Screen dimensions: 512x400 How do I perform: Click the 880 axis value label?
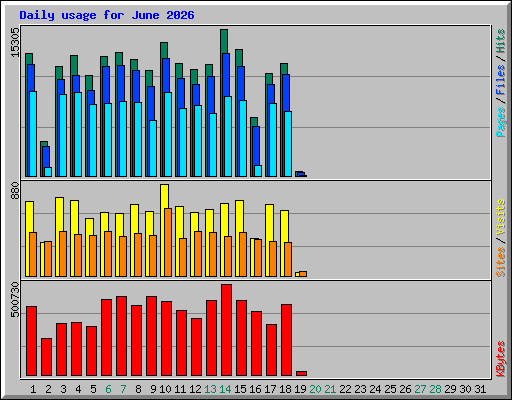click(x=15, y=191)
